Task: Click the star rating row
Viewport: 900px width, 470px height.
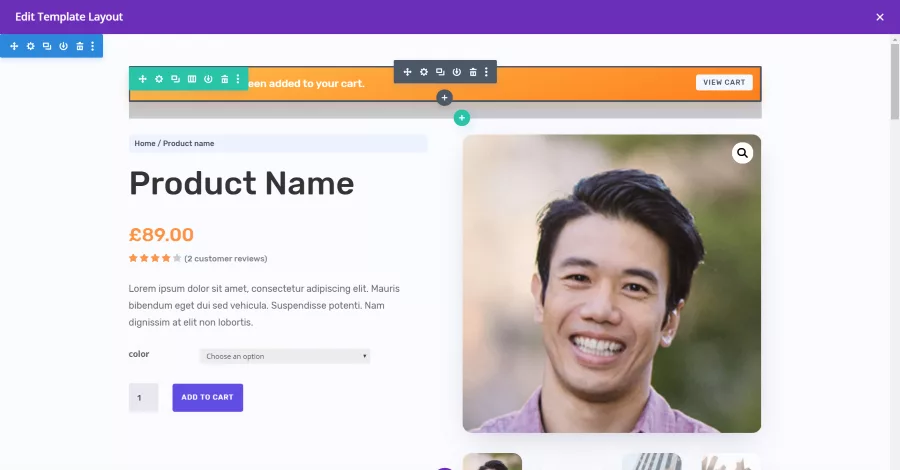Action: tap(155, 258)
